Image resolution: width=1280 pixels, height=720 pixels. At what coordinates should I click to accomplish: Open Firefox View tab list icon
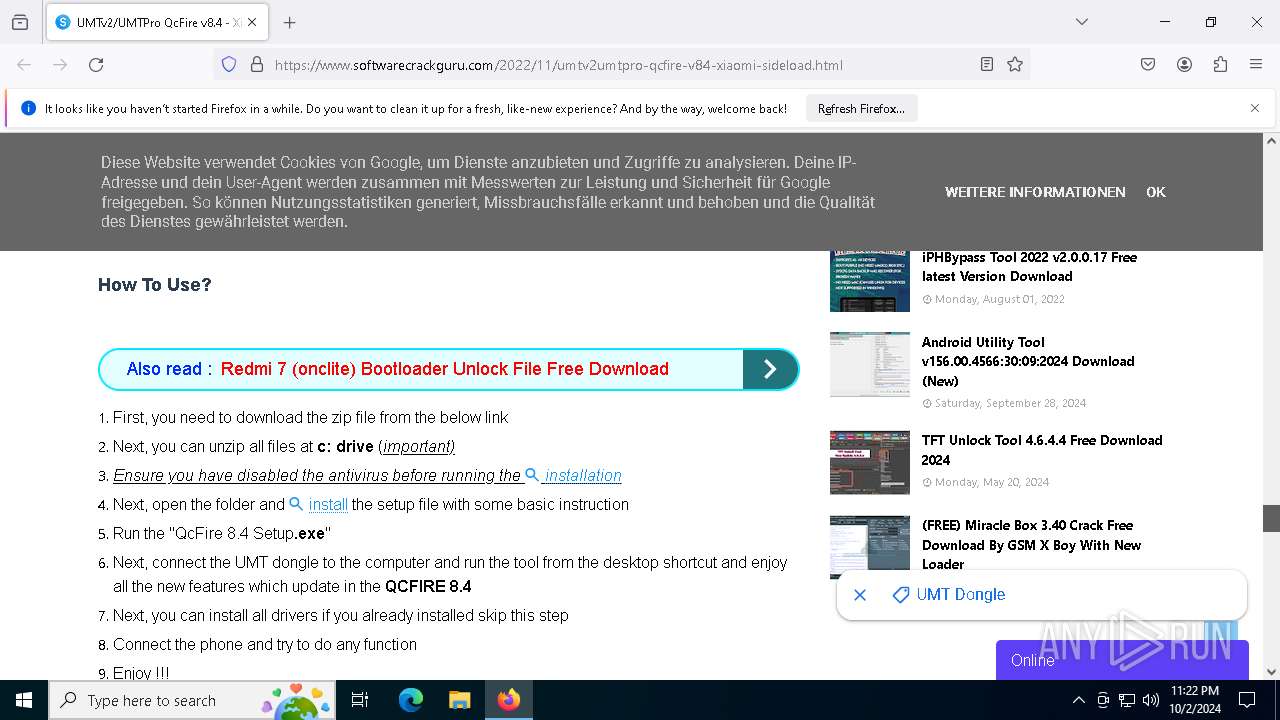(20, 22)
